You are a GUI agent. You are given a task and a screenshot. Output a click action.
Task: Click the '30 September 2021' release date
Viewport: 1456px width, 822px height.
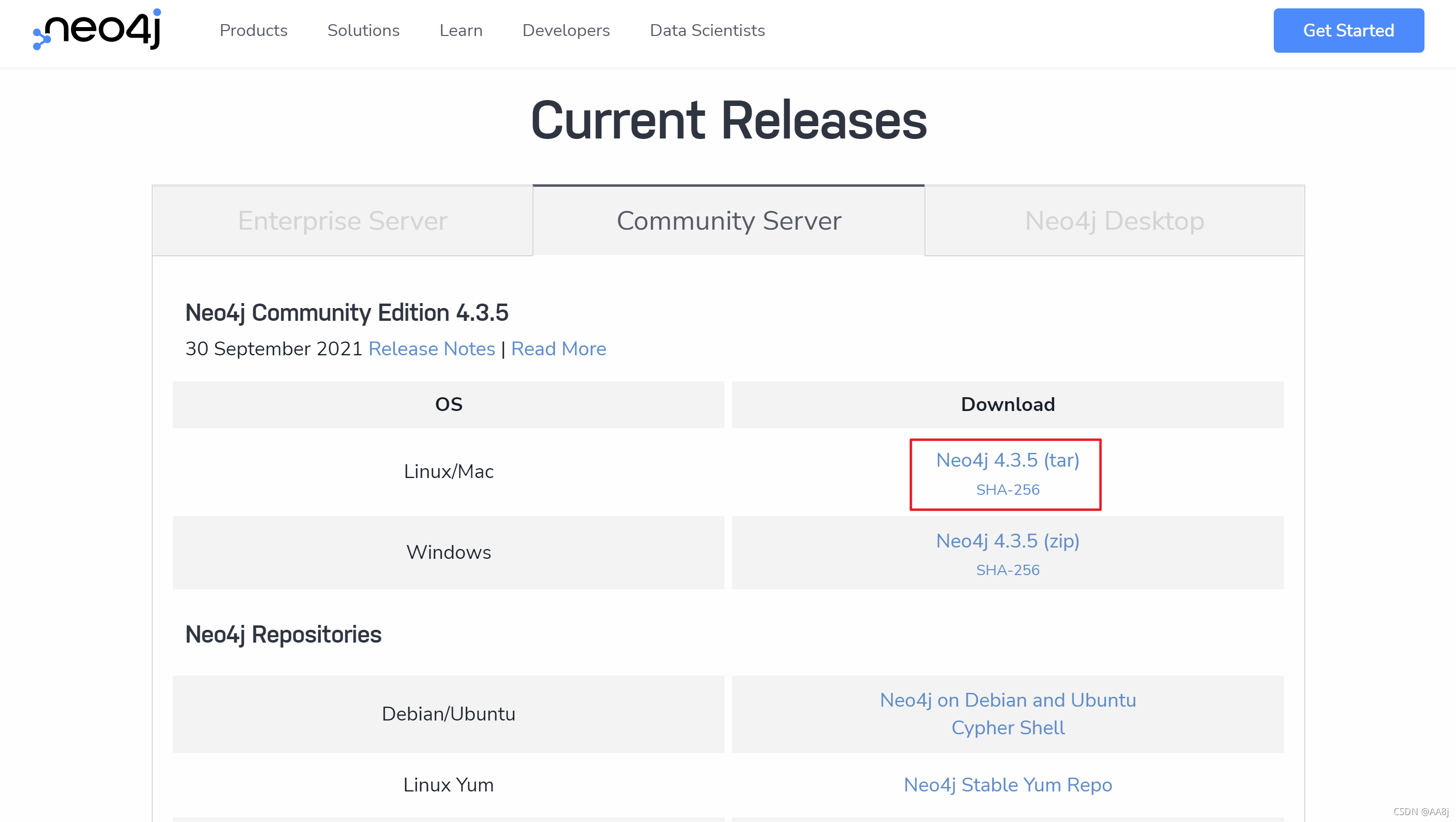click(273, 349)
